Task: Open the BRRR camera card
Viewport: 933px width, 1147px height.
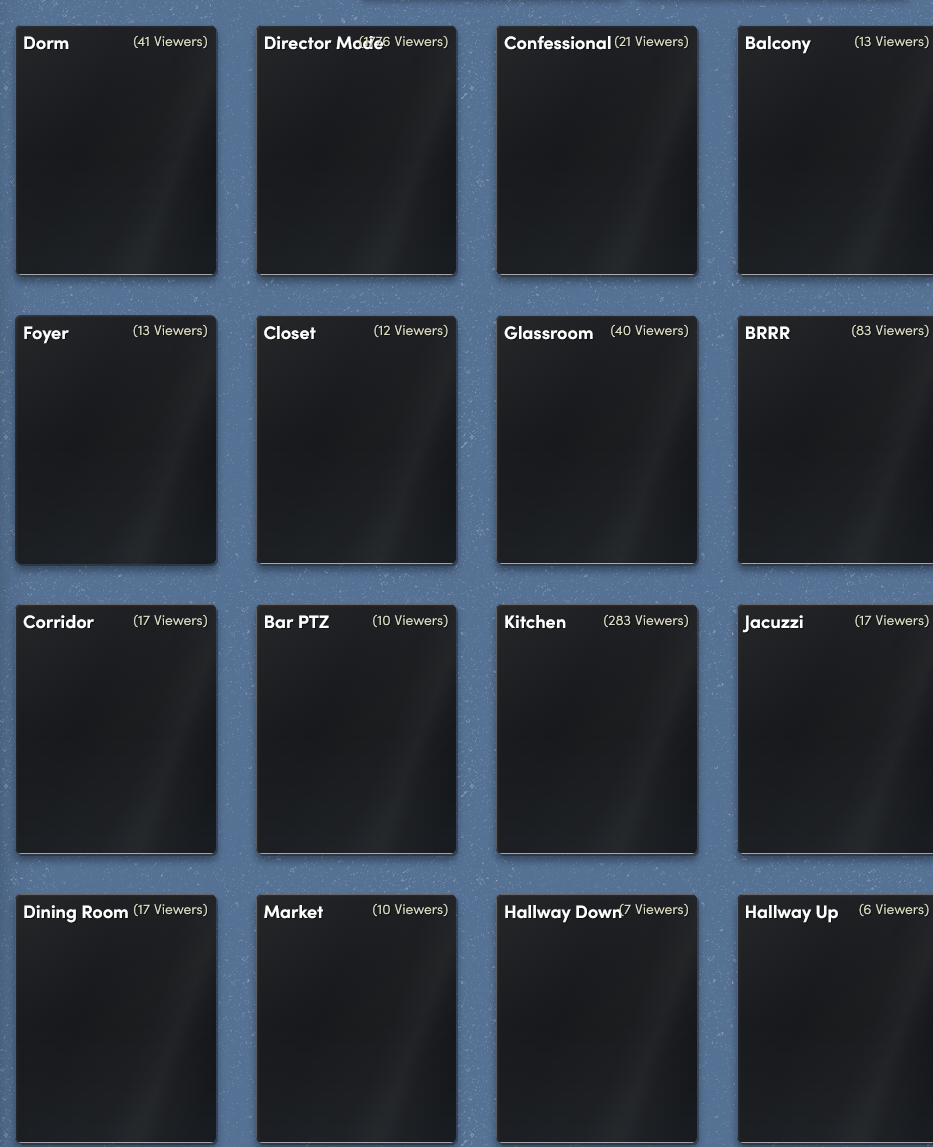Action: coord(835,440)
